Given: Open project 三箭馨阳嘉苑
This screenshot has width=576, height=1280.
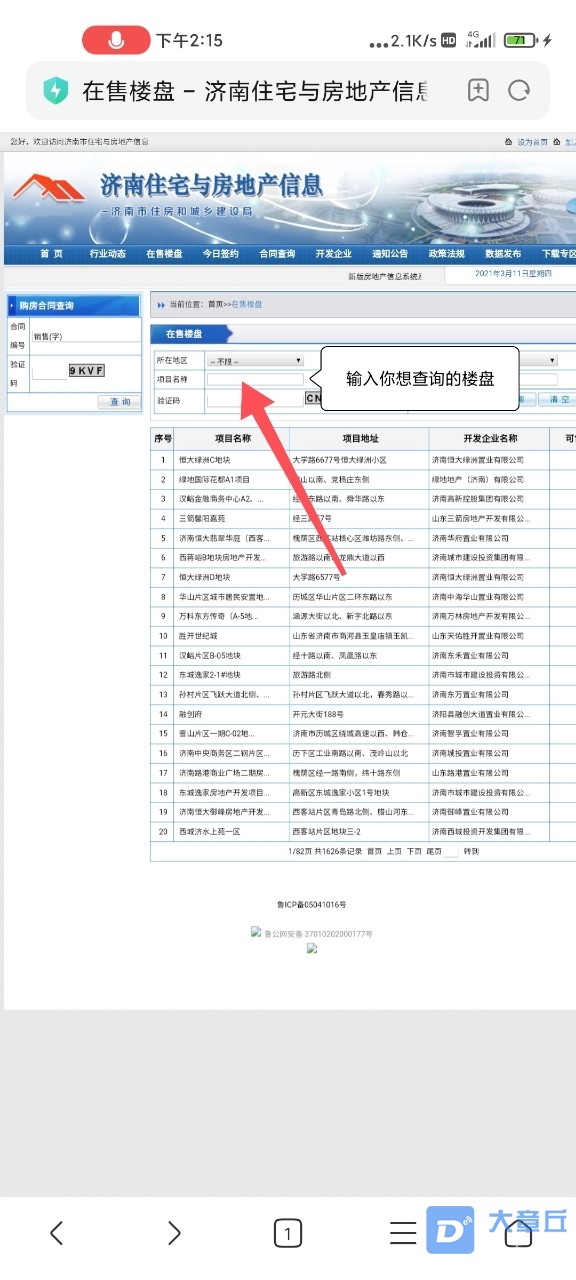Looking at the screenshot, I should pyautogui.click(x=203, y=518).
